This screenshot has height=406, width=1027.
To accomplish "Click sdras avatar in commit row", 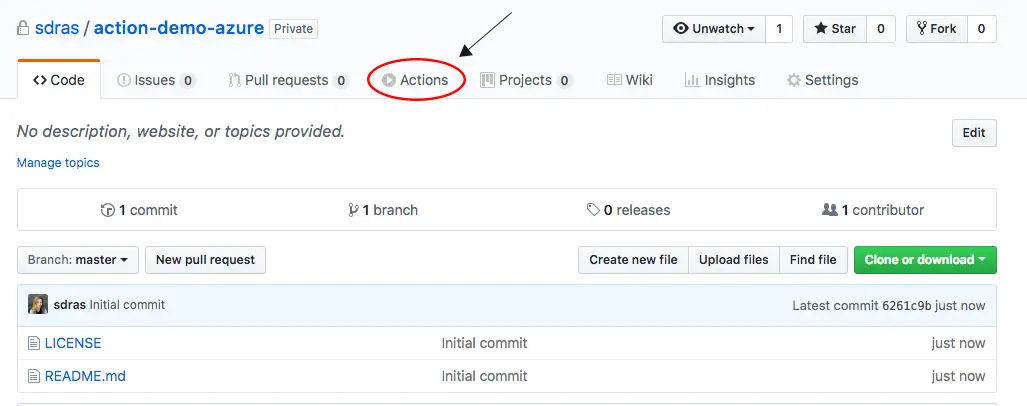I will (x=38, y=305).
